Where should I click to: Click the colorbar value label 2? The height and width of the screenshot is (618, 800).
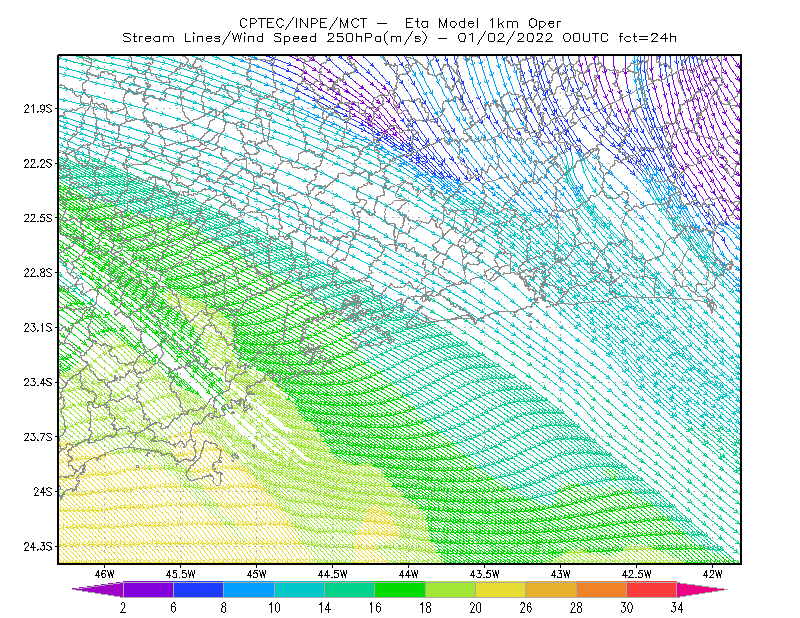pyautogui.click(x=123, y=608)
